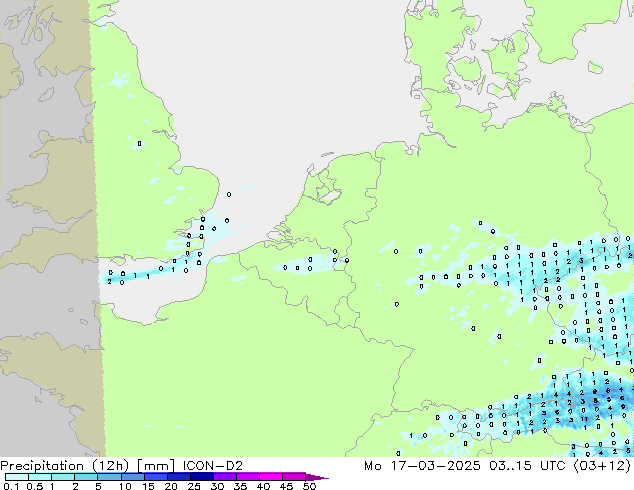The height and width of the screenshot is (490, 634).
Task: Click the legend label "0.1"
Action: tap(12, 486)
